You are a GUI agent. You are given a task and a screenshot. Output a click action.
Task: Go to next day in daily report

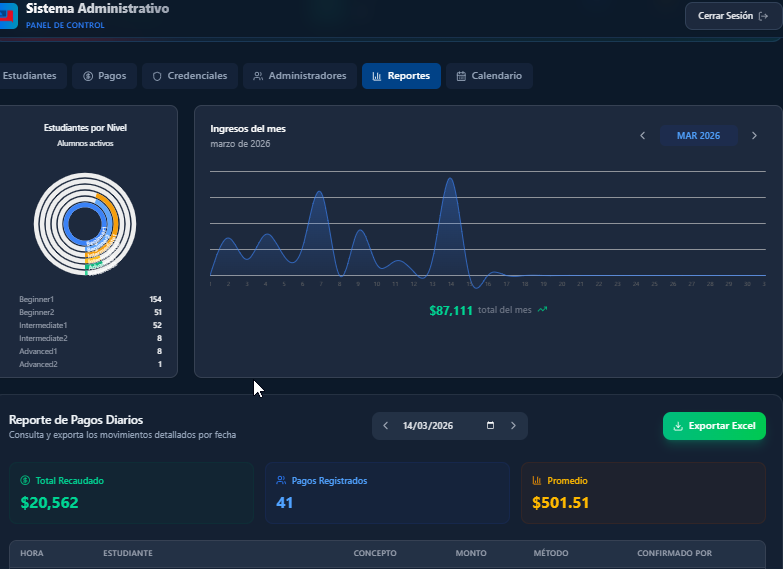pos(513,426)
